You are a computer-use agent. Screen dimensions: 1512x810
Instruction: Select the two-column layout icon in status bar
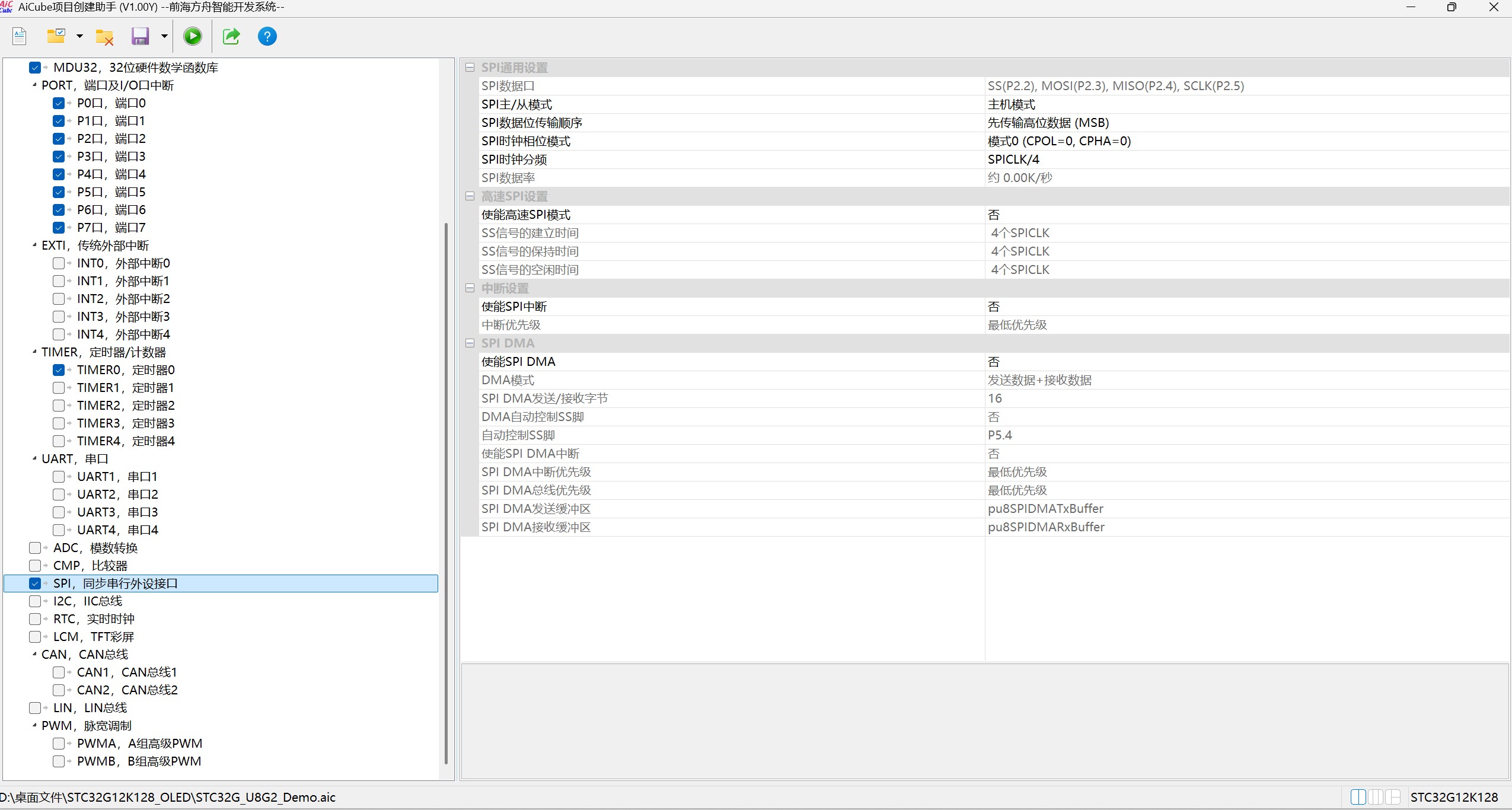coord(1358,797)
